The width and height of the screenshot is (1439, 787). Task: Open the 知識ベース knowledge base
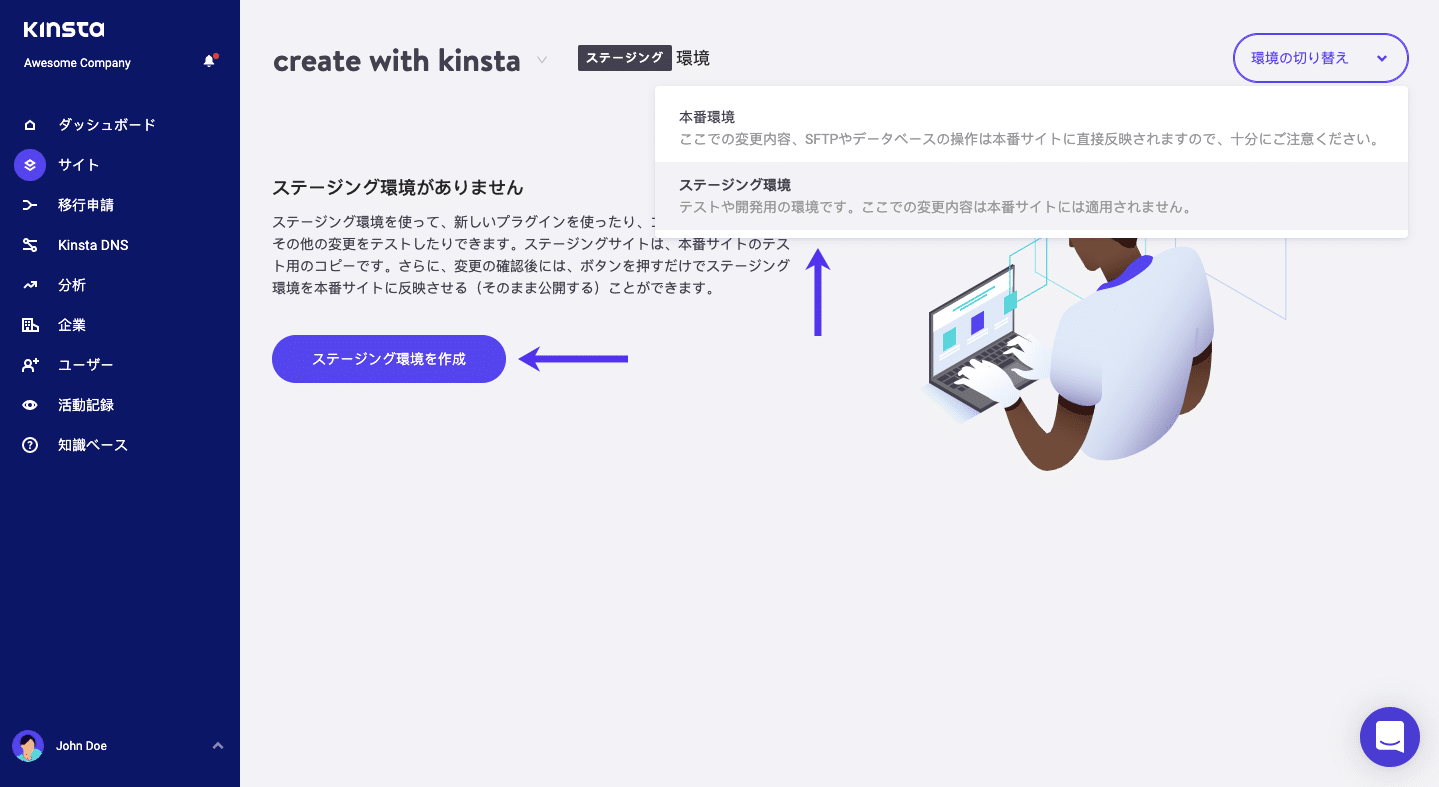pos(93,444)
